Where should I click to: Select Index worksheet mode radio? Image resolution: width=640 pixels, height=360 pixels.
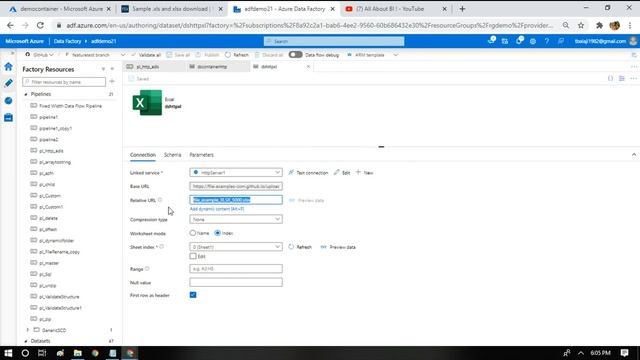218,233
